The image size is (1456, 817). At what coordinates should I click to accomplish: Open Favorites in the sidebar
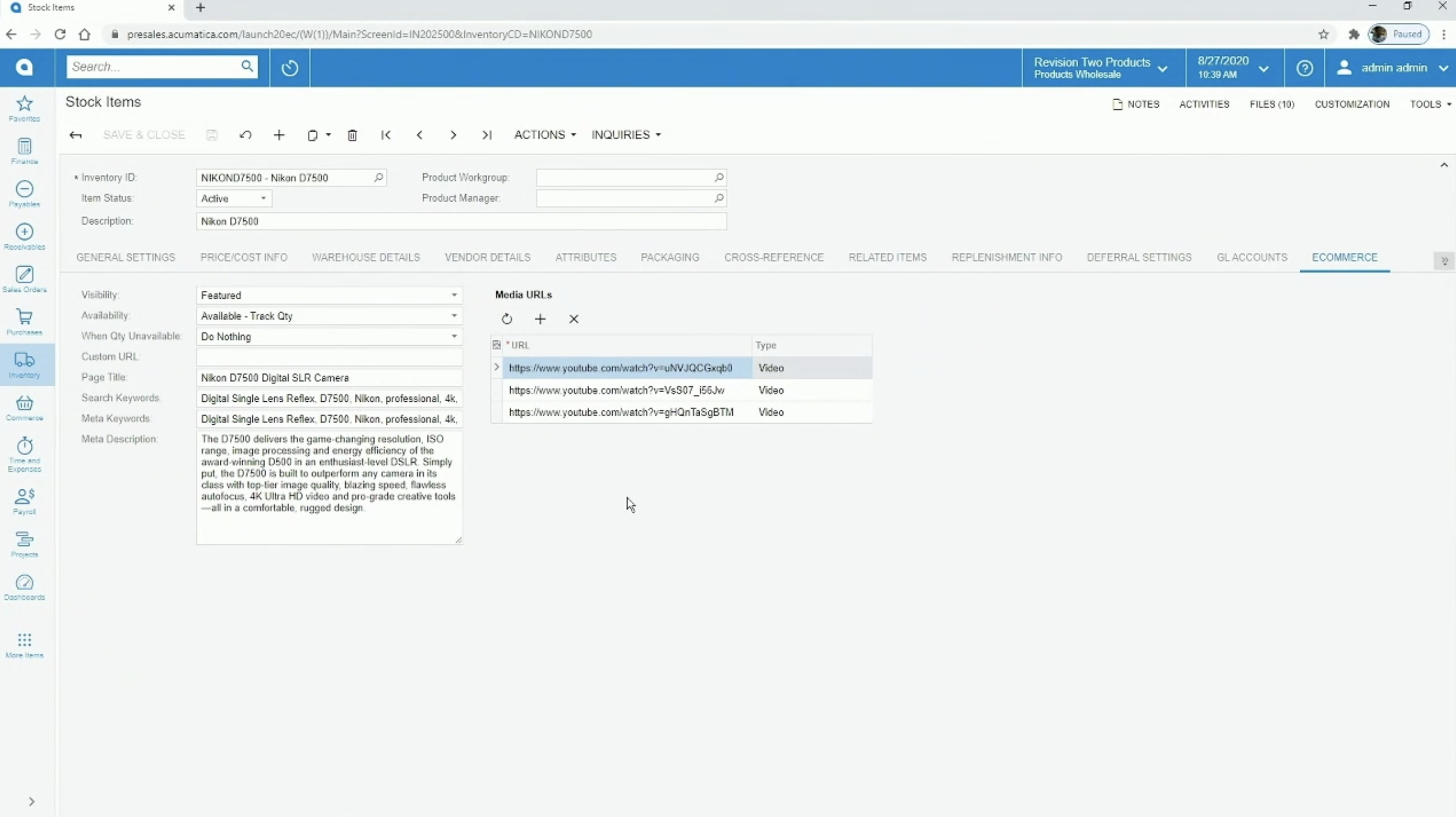click(x=24, y=109)
